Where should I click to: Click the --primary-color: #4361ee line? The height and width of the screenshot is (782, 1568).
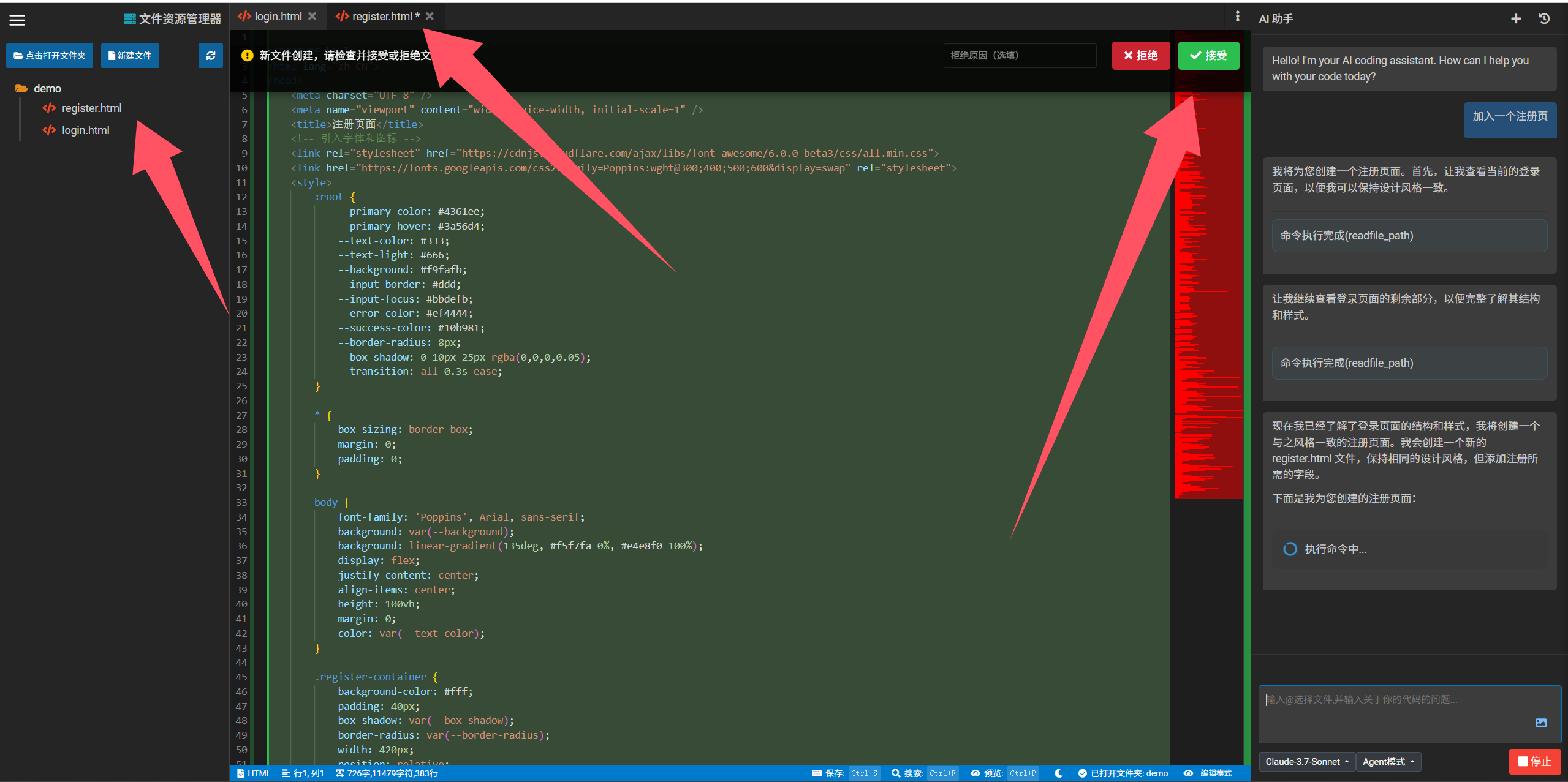tap(411, 212)
